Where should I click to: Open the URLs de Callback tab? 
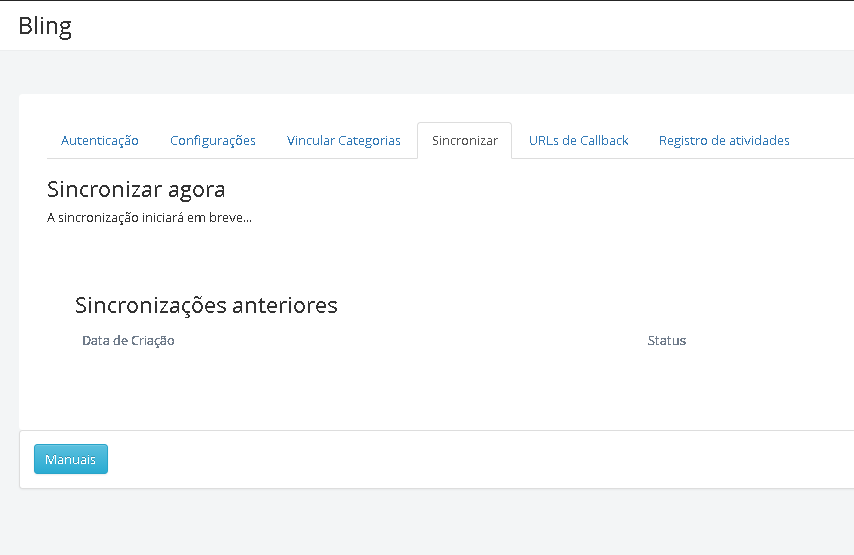click(x=578, y=141)
